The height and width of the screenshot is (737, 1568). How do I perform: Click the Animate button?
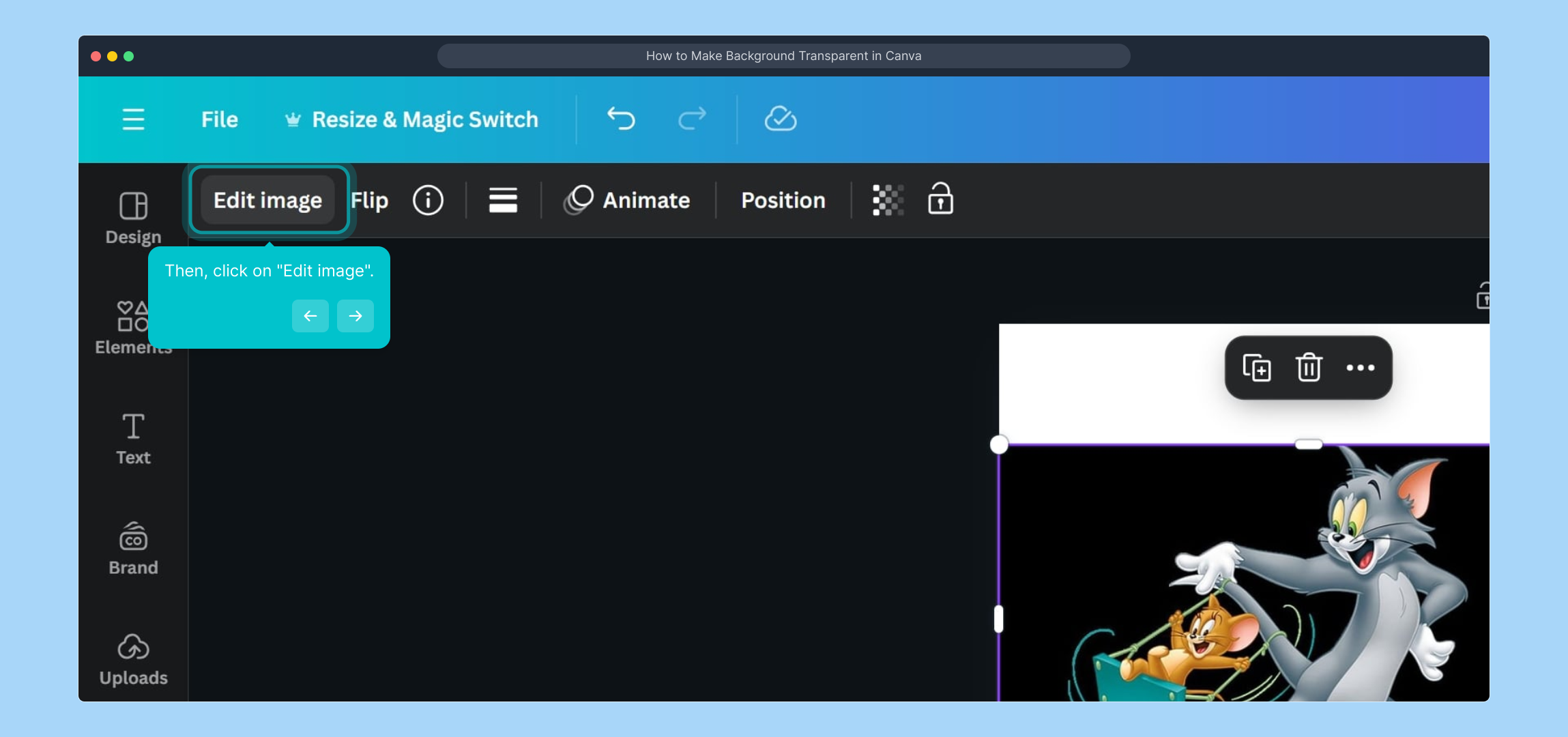[x=627, y=201]
